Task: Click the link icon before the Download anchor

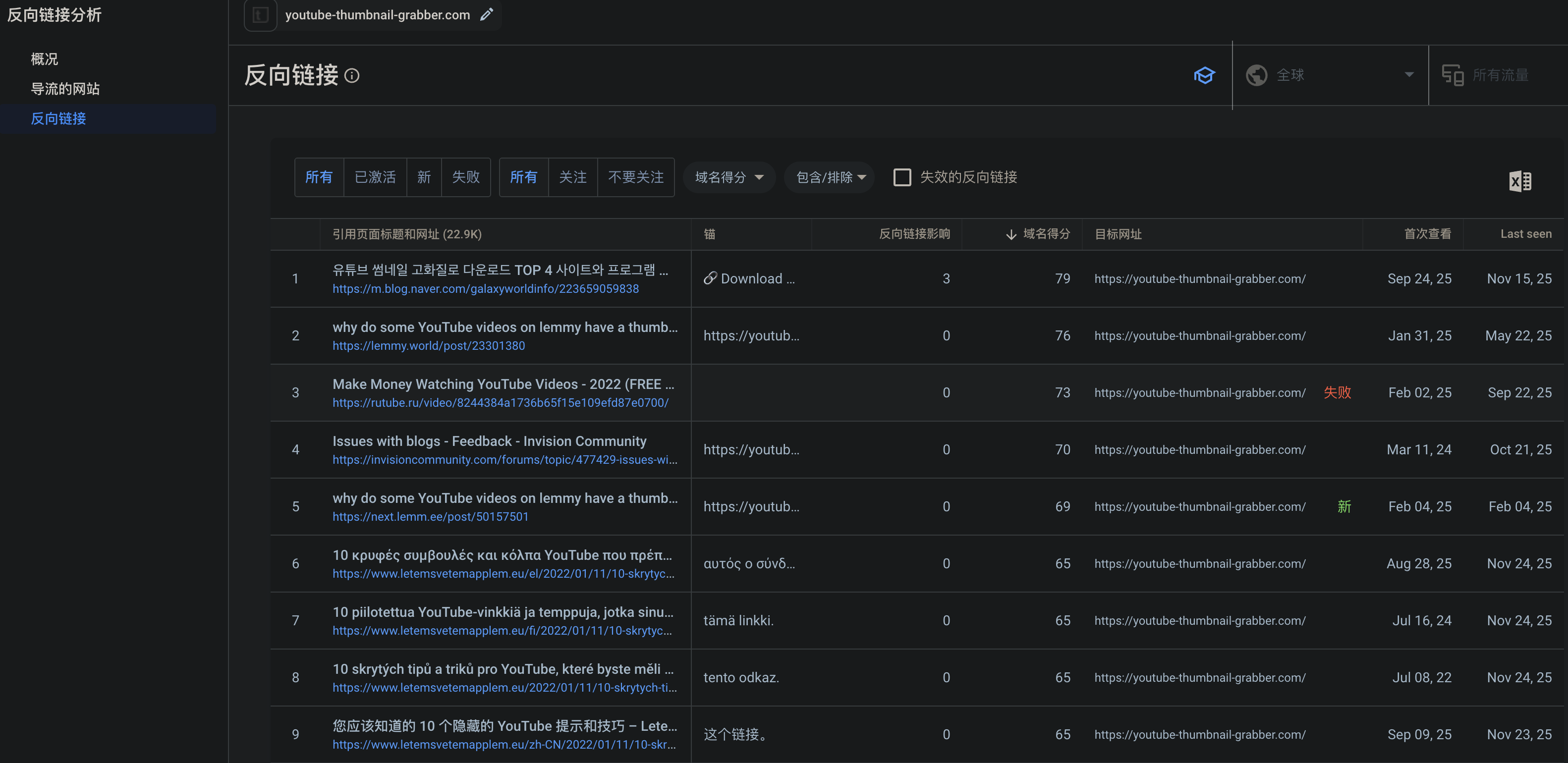Action: 710,278
